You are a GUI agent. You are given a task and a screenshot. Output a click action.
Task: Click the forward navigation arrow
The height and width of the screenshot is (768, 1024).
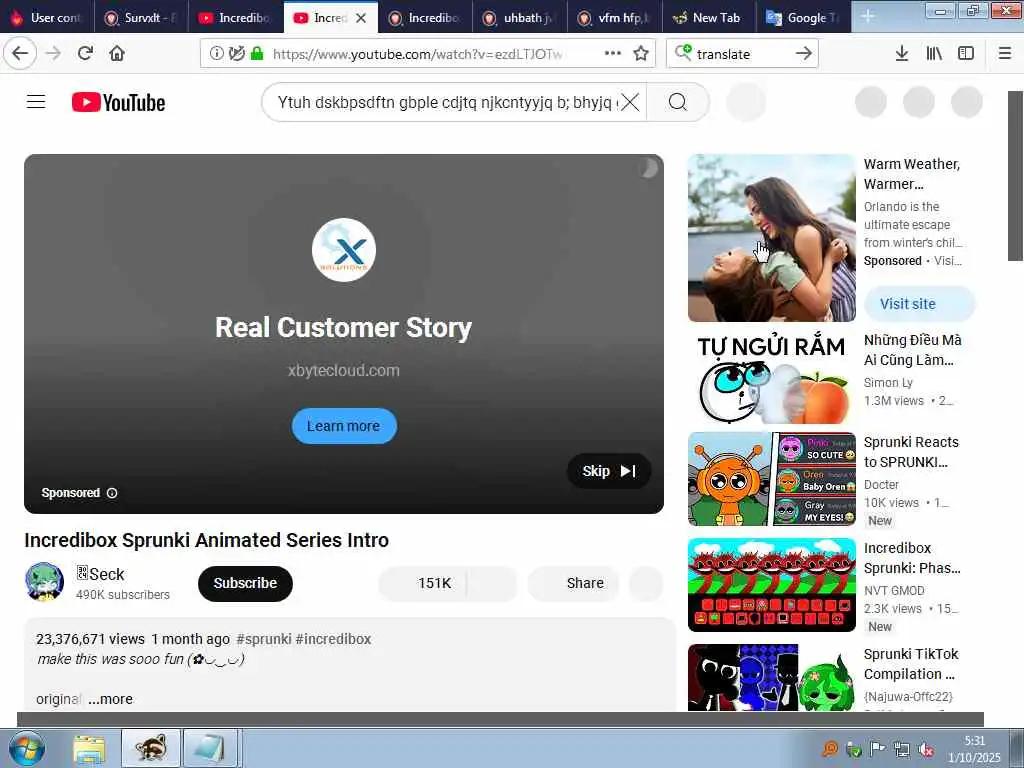53,54
